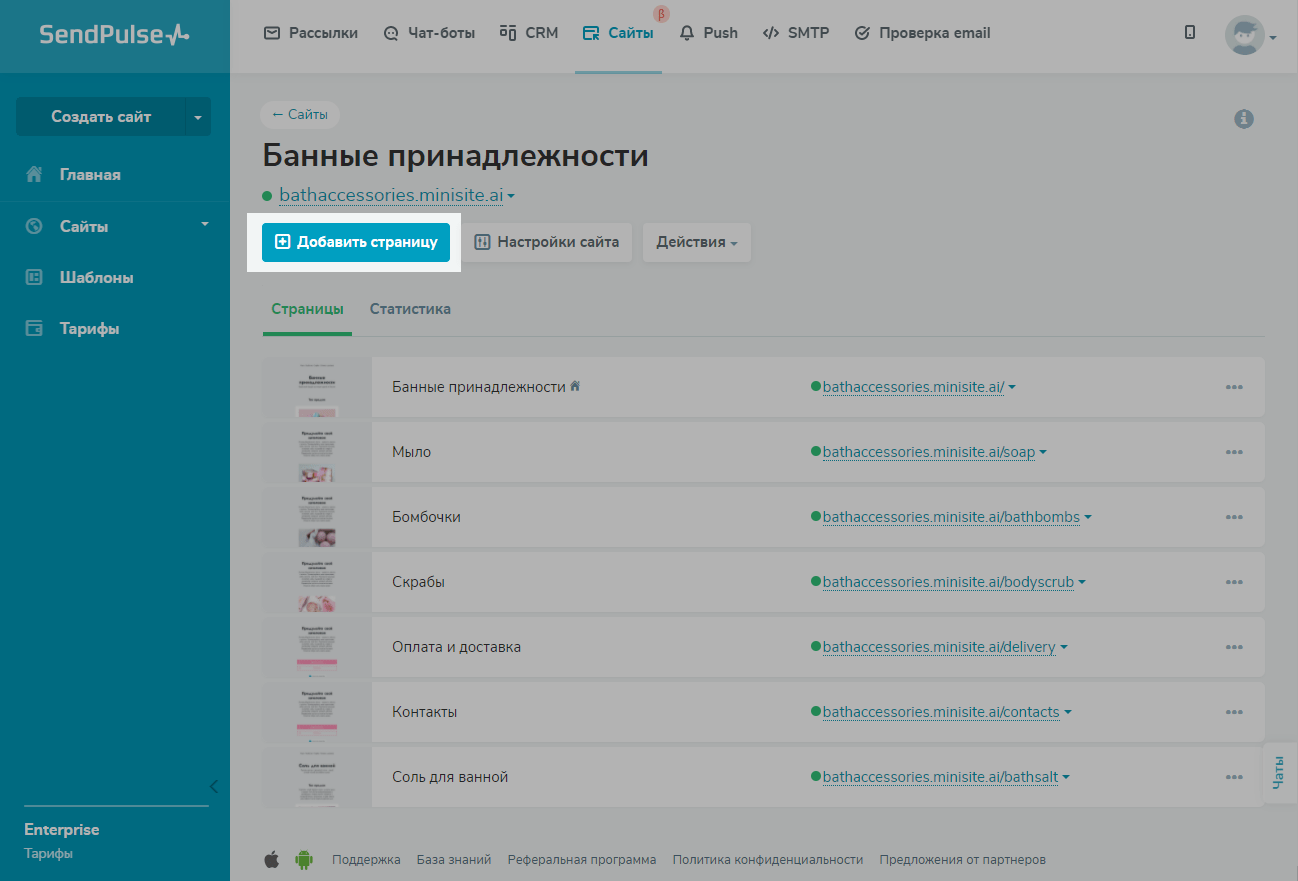Open the bathaccessories.minisite.ai/soap link
Image resolution: width=1298 pixels, height=881 pixels.
(x=928, y=452)
